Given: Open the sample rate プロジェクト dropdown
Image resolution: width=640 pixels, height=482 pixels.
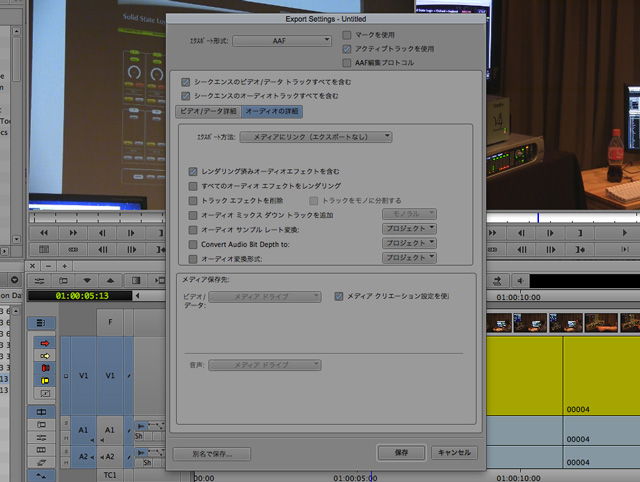Looking at the screenshot, I should 409,229.
